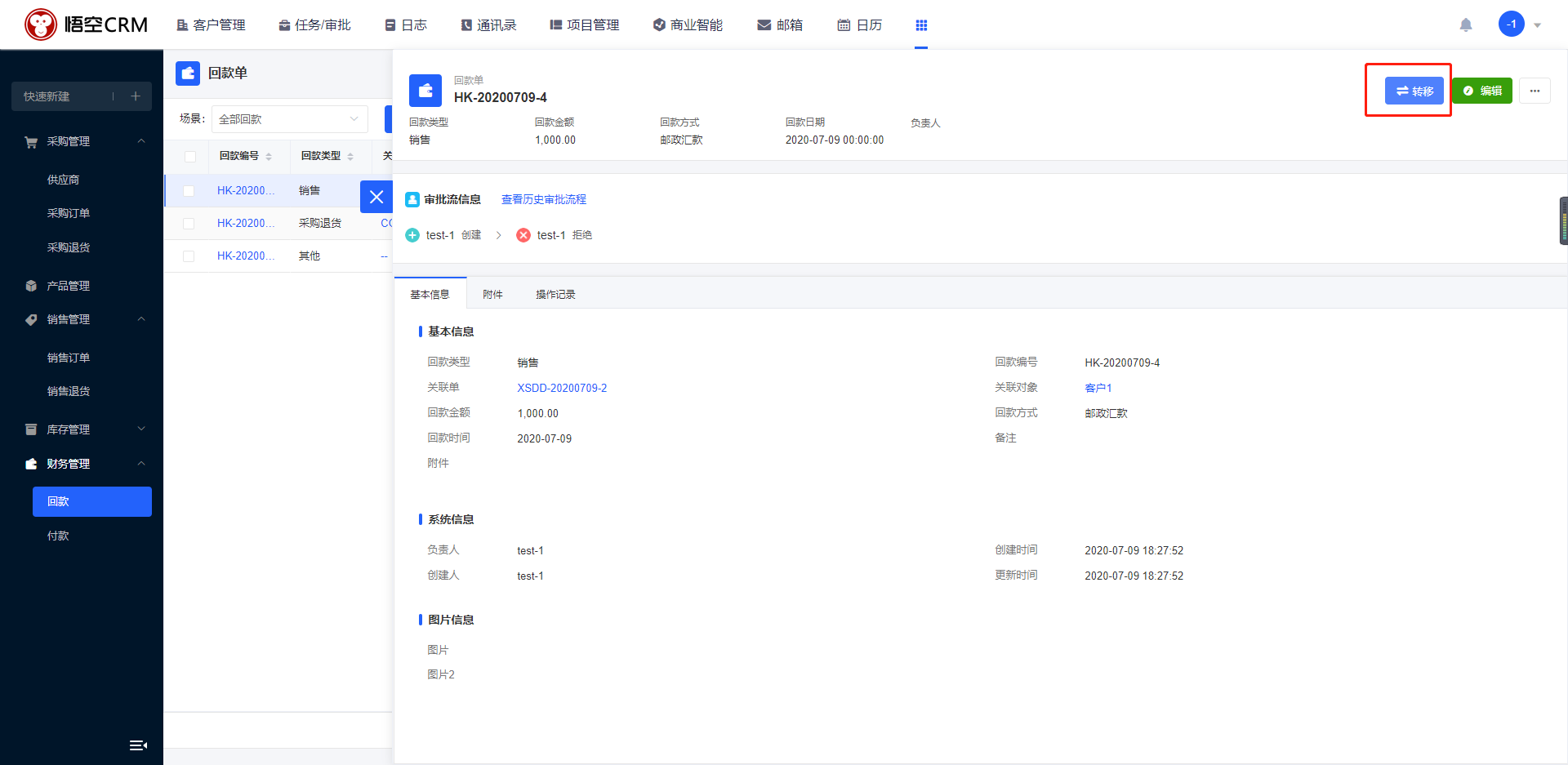Click the right-side vertical scrollbar handle

click(1564, 220)
